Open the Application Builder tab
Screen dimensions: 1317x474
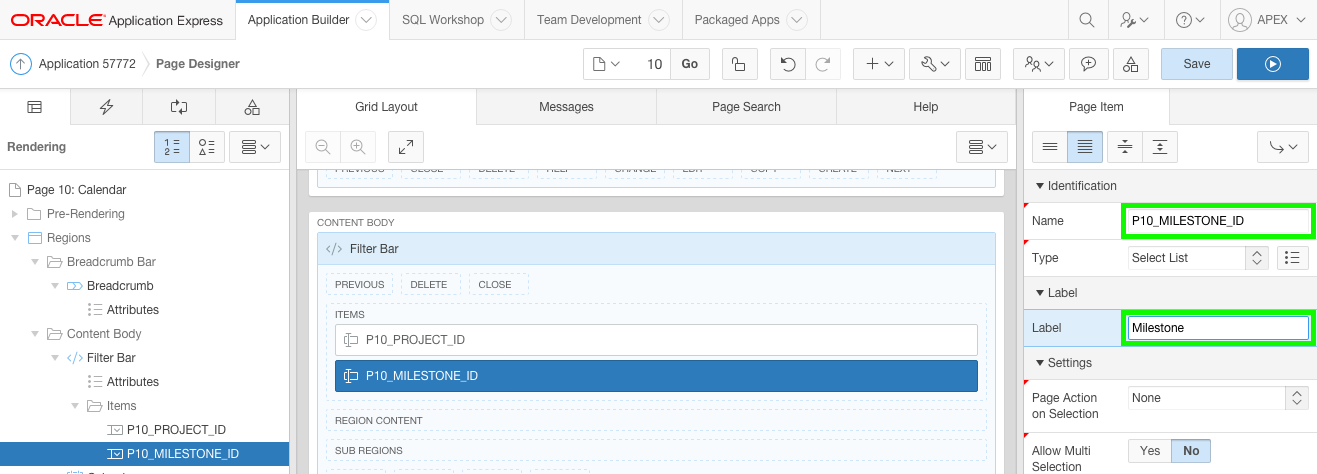click(x=298, y=20)
